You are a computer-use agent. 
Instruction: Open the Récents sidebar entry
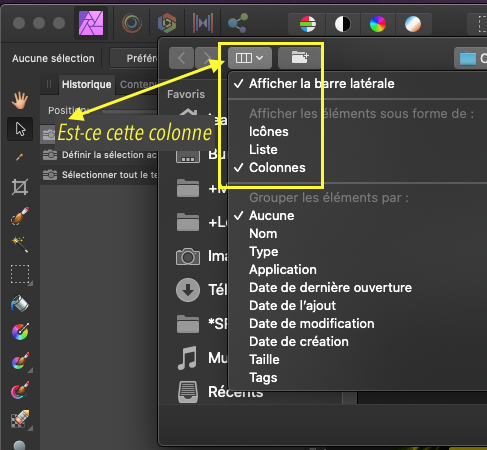(x=220, y=392)
